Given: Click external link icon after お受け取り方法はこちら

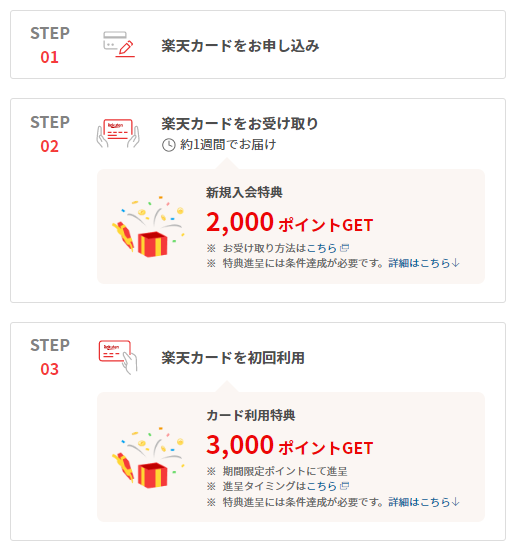Looking at the screenshot, I should [x=344, y=248].
